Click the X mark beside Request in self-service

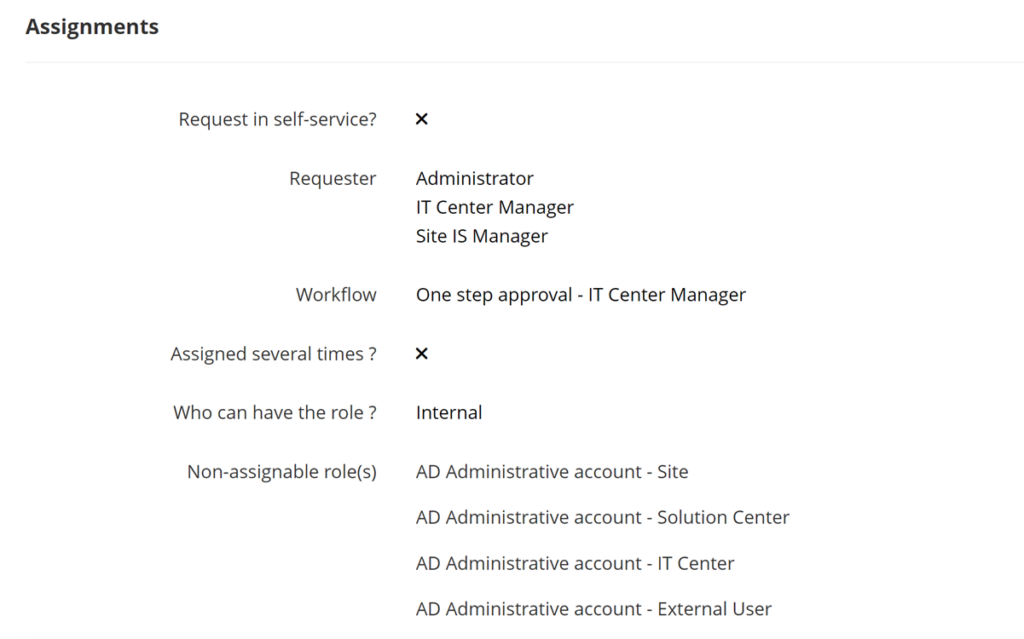[x=421, y=119]
